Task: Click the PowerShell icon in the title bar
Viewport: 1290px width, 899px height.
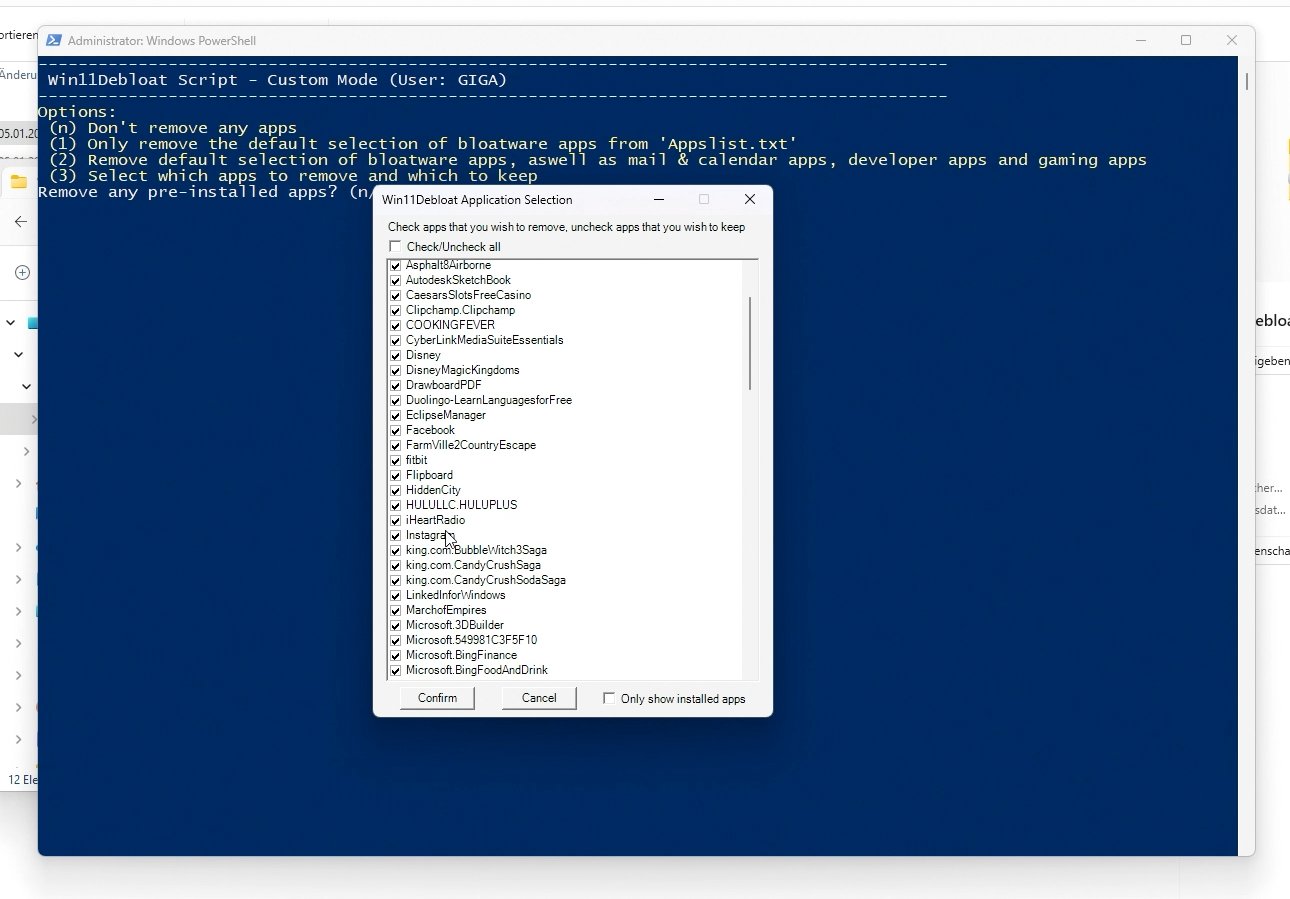Action: pos(54,40)
